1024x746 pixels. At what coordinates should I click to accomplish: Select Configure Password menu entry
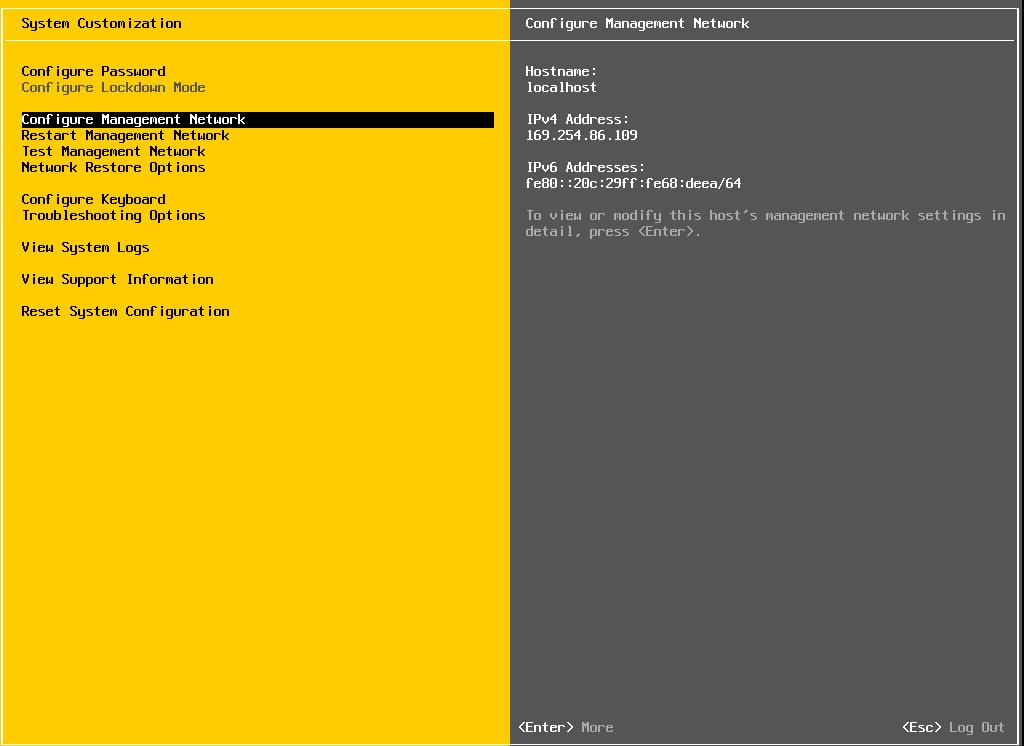coord(92,71)
